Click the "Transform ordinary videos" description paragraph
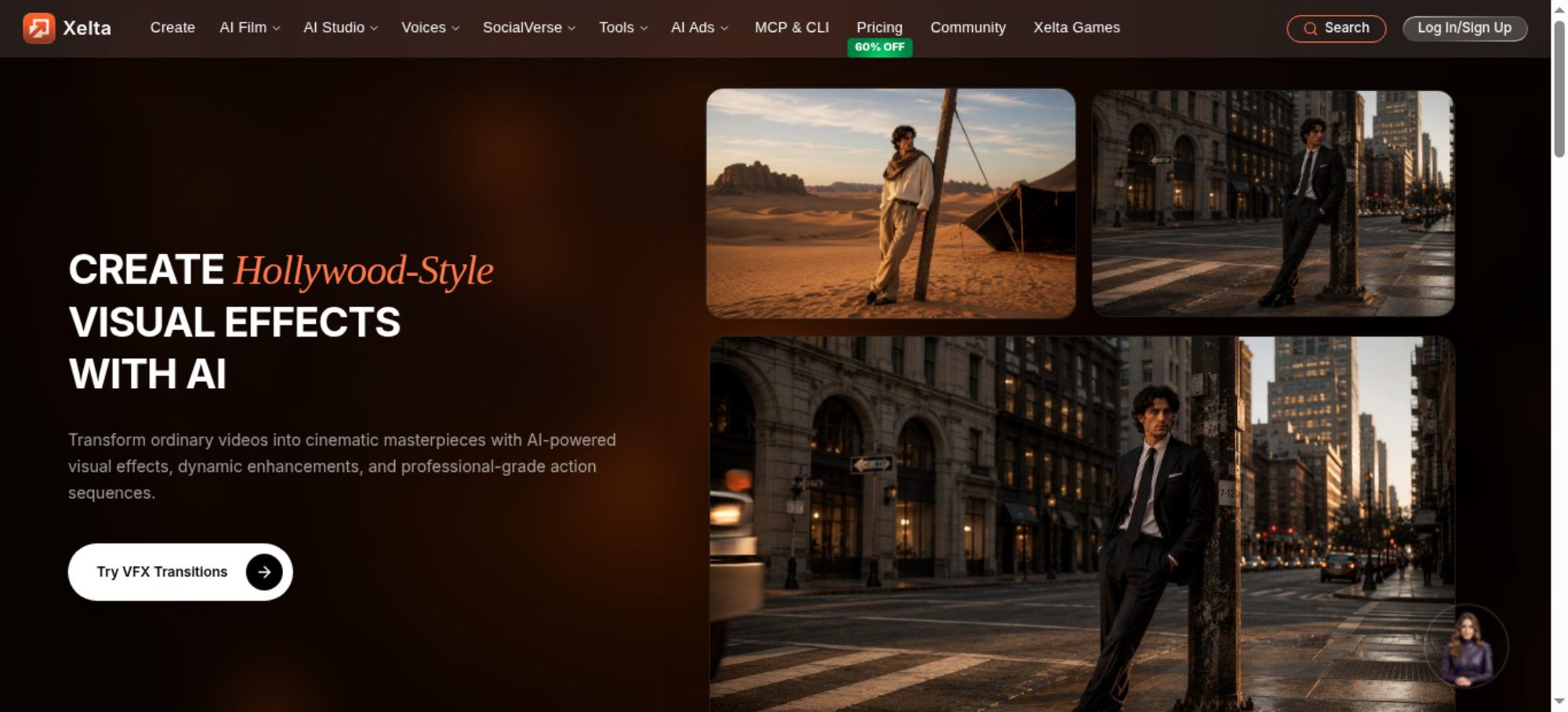This screenshot has width=1568, height=712. pos(342,467)
